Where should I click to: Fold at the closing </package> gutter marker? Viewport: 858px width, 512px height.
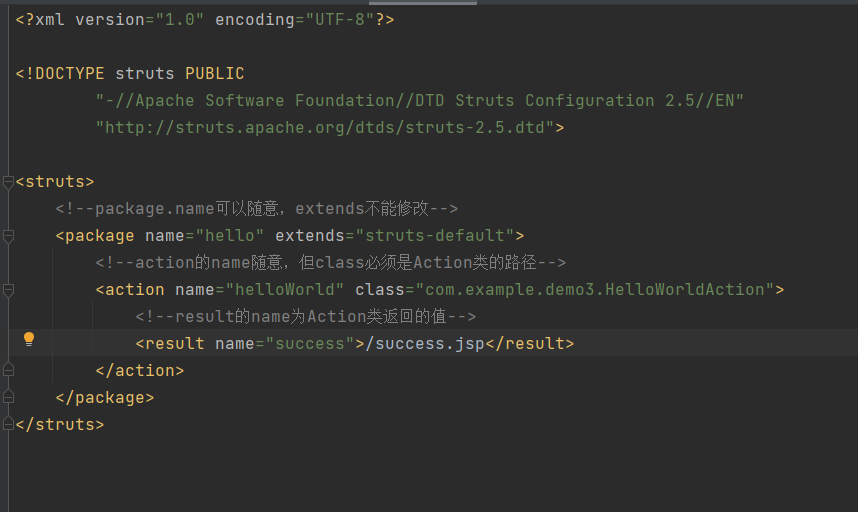(8, 397)
